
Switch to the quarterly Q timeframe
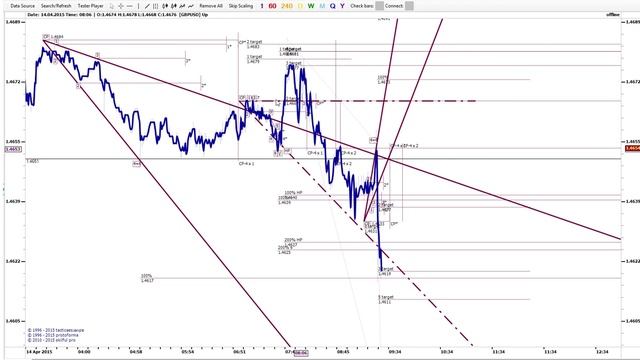(x=333, y=6)
